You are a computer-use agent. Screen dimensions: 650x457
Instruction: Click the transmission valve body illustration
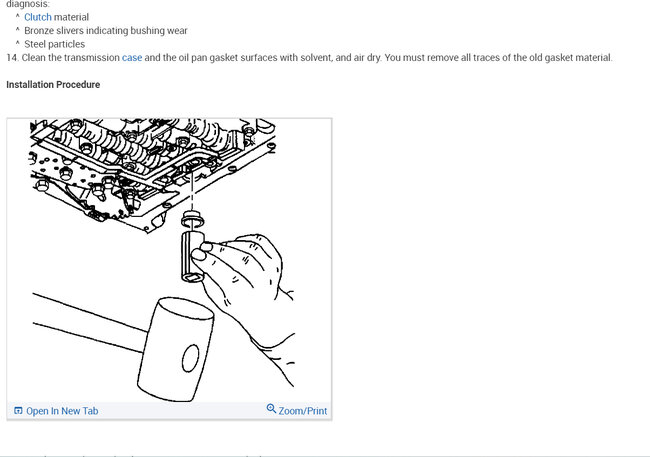click(149, 170)
